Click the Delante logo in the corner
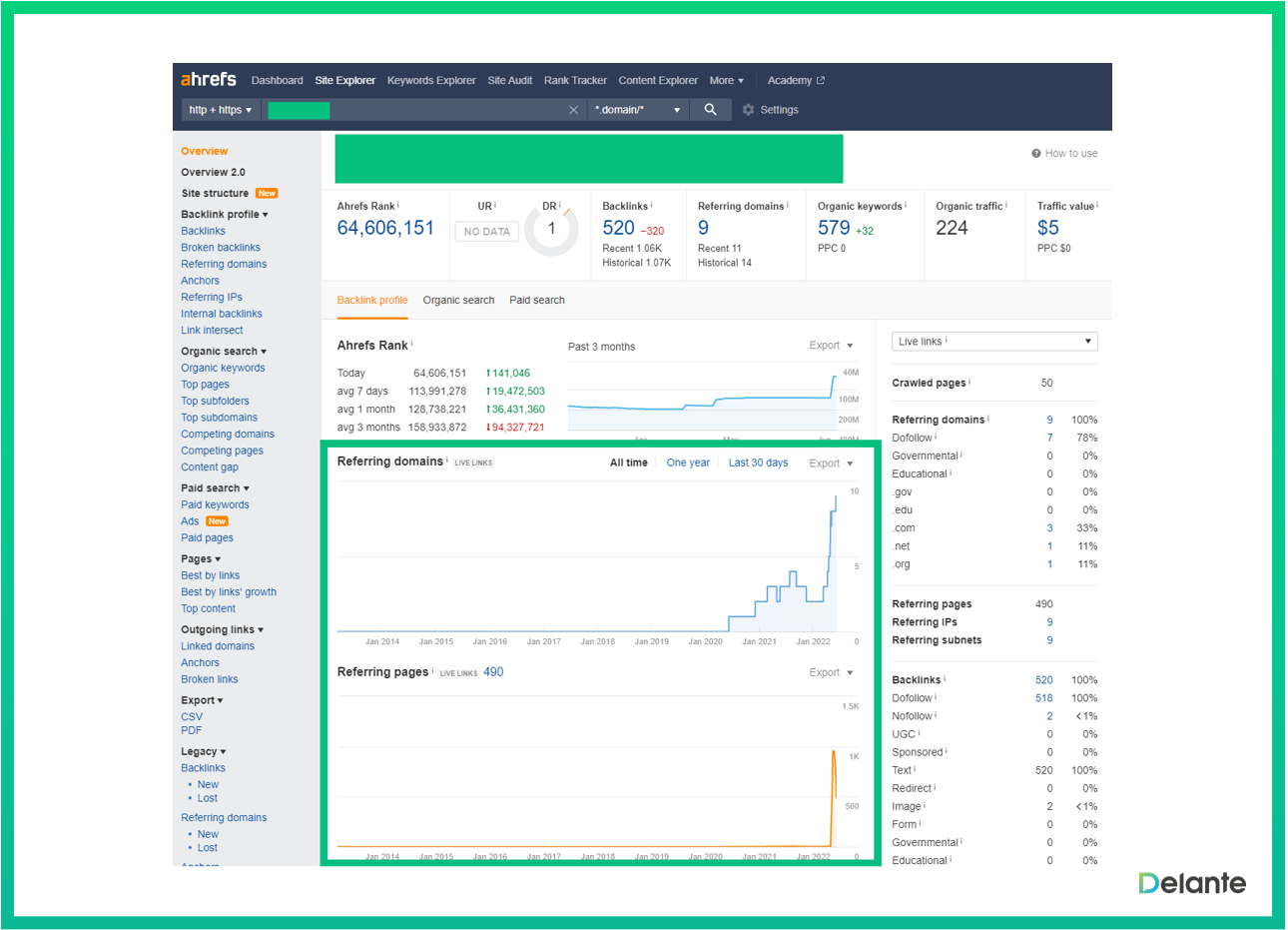 [x=1192, y=883]
